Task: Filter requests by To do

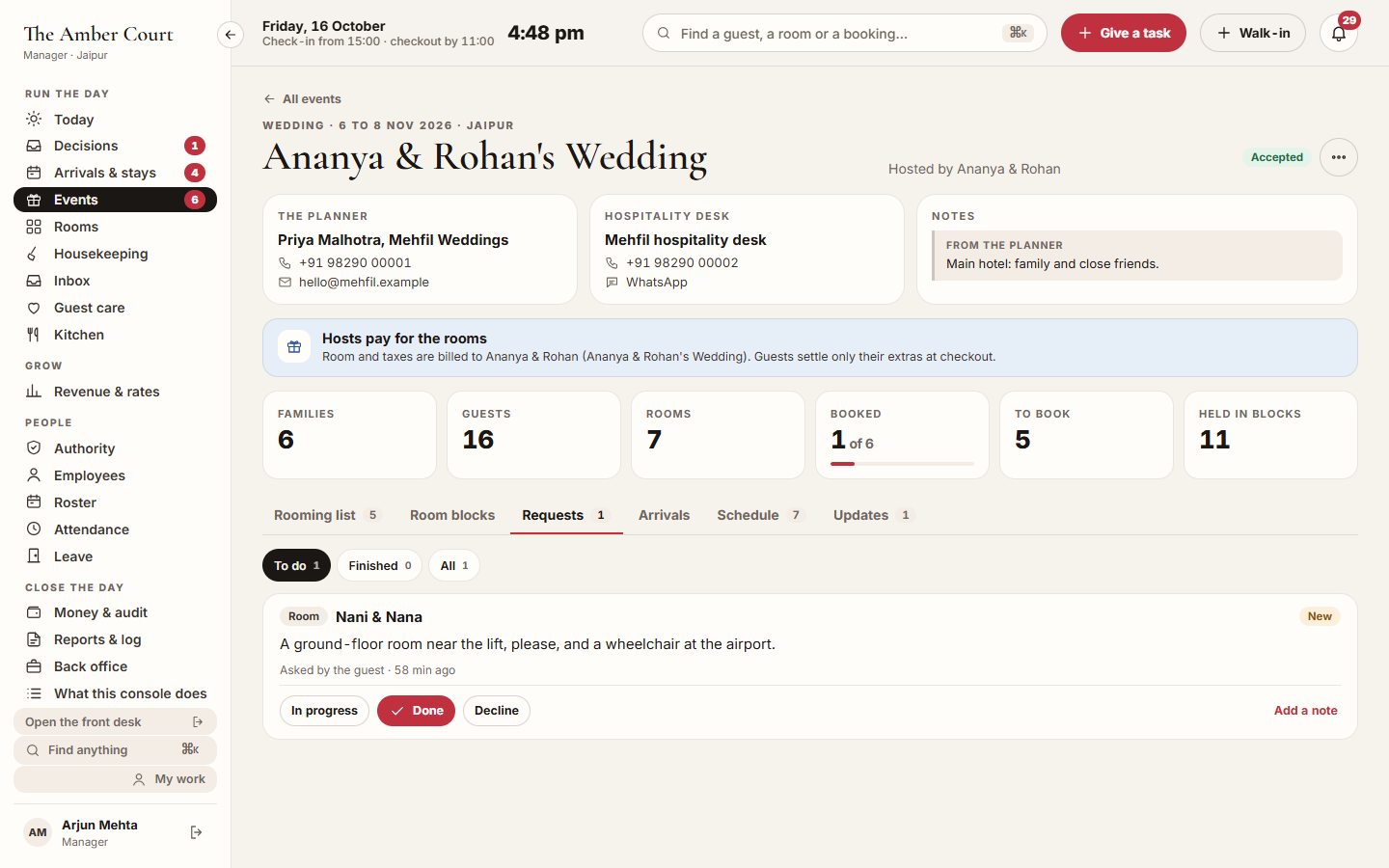Action: [x=296, y=566]
